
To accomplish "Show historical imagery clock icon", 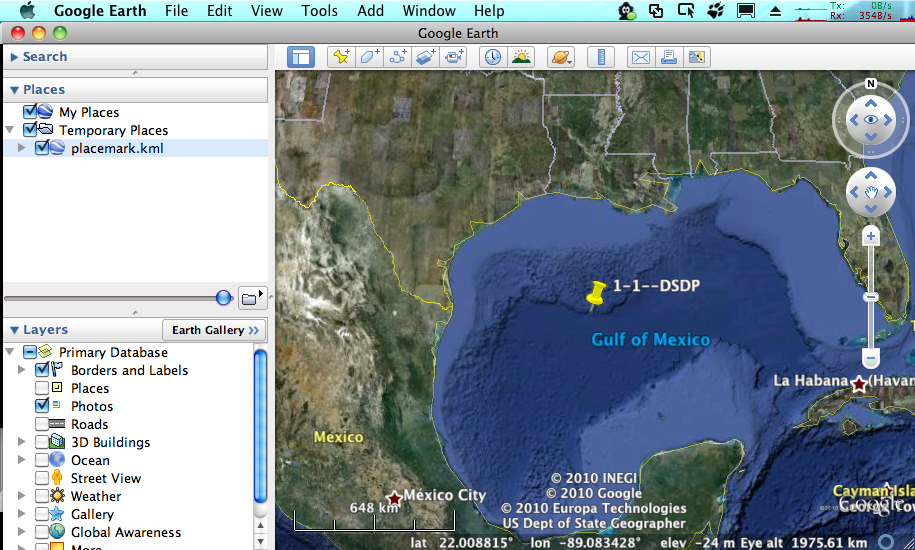I will pos(493,57).
